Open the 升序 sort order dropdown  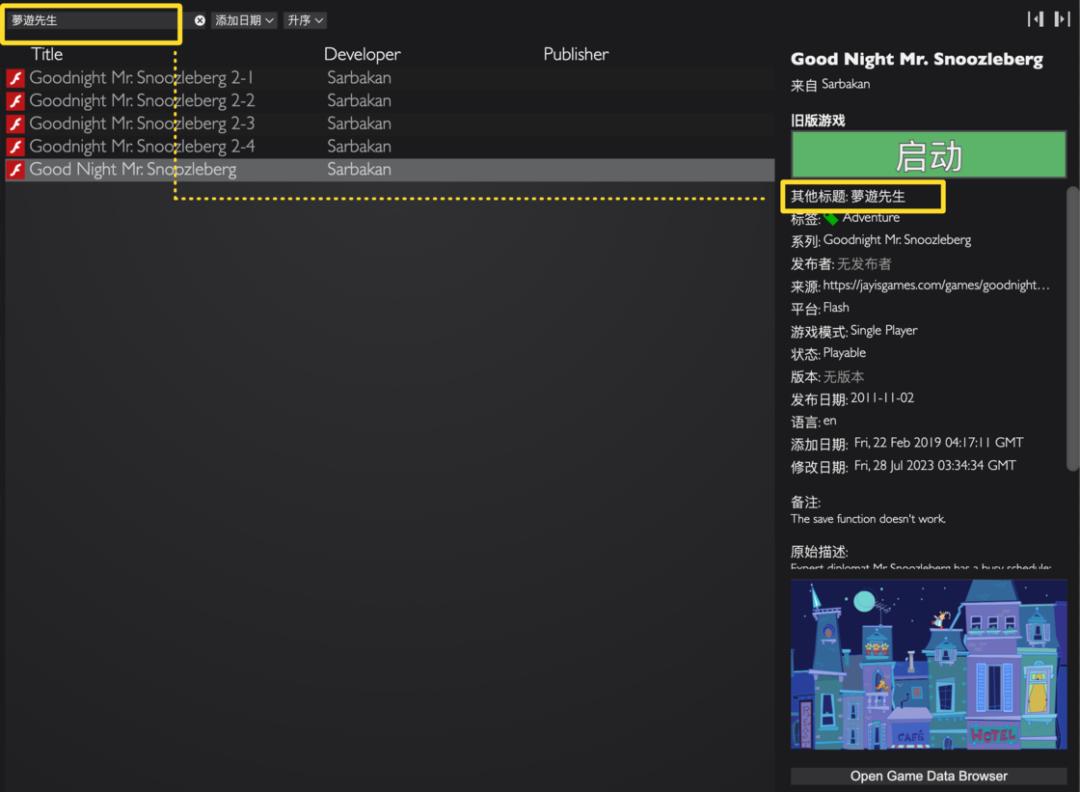click(x=305, y=21)
